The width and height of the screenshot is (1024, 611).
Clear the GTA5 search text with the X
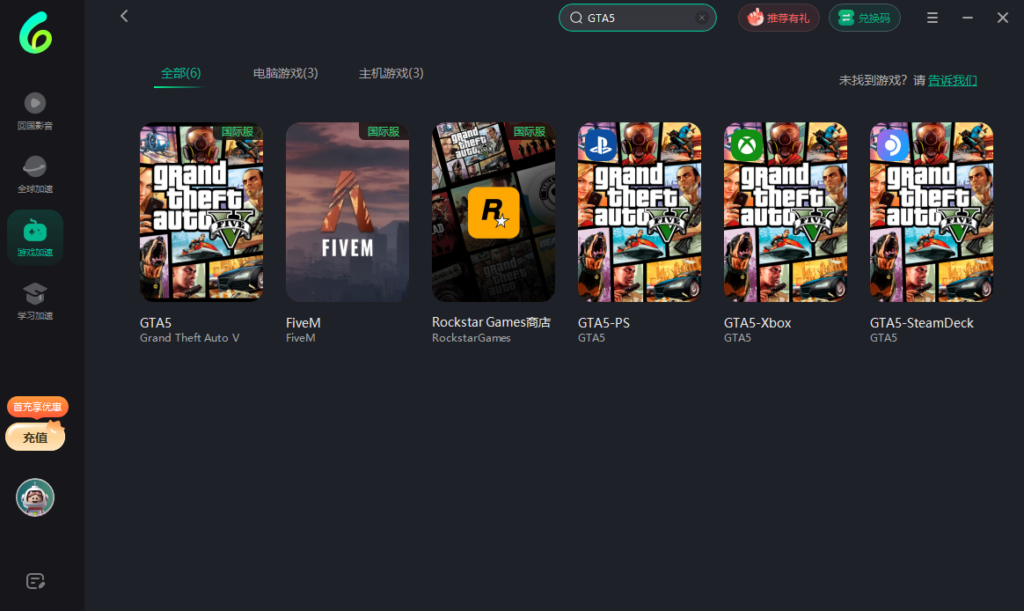click(x=702, y=17)
